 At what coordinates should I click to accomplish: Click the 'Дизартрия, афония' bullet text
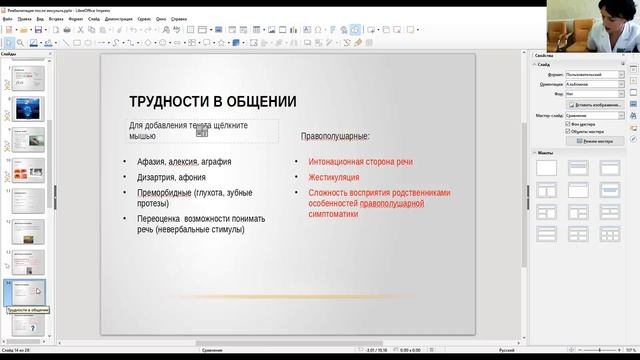(171, 178)
